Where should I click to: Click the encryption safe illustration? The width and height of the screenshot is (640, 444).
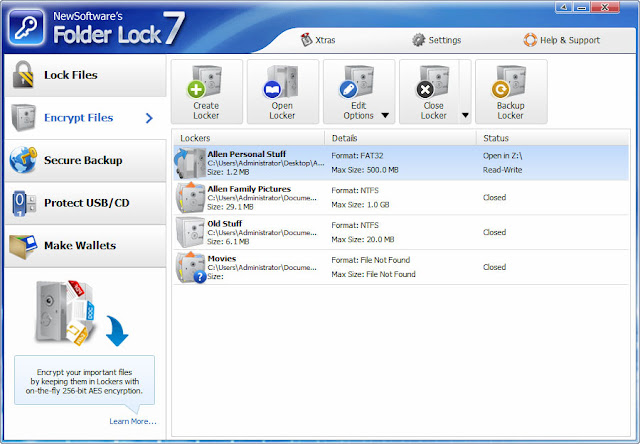[x=65, y=314]
